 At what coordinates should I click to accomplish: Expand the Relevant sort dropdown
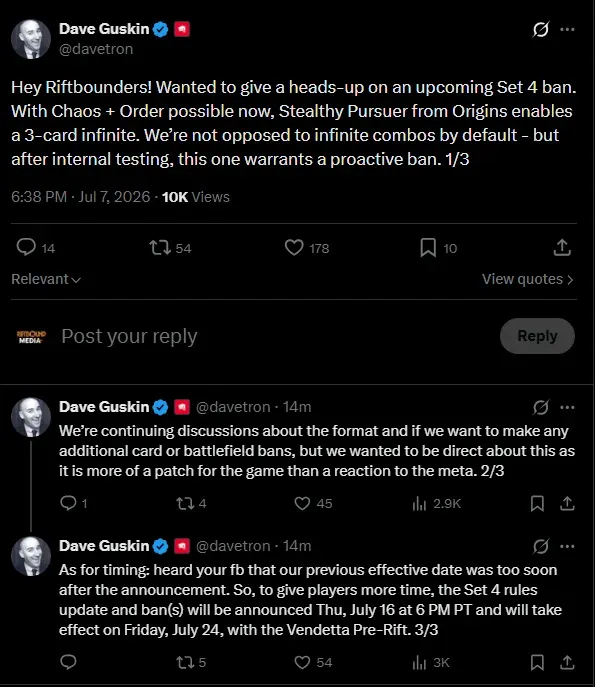(x=46, y=279)
